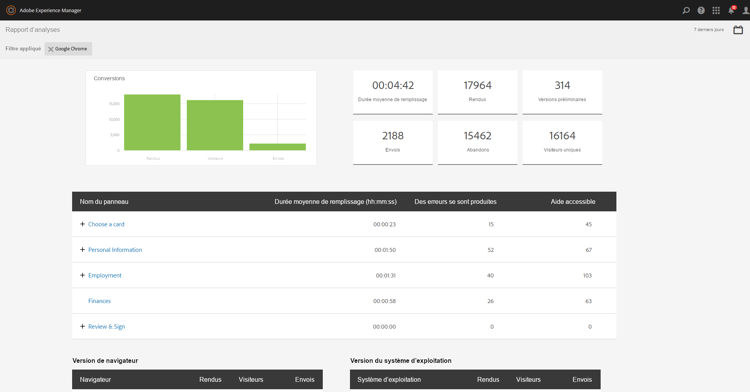Click the Système d'exploitation column header
Screen dimensions: 750x392
click(389, 380)
